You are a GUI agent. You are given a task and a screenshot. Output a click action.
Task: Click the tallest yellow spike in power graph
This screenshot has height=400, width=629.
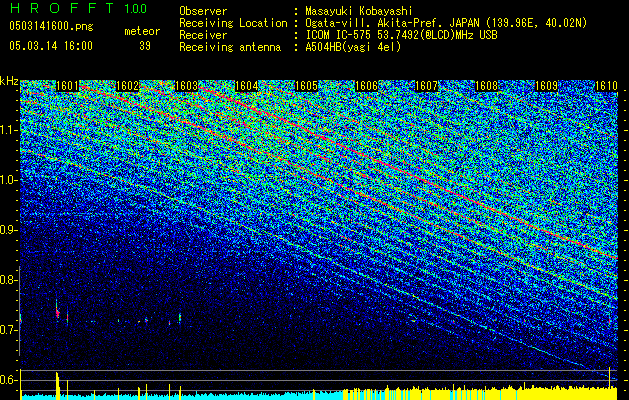point(610,383)
